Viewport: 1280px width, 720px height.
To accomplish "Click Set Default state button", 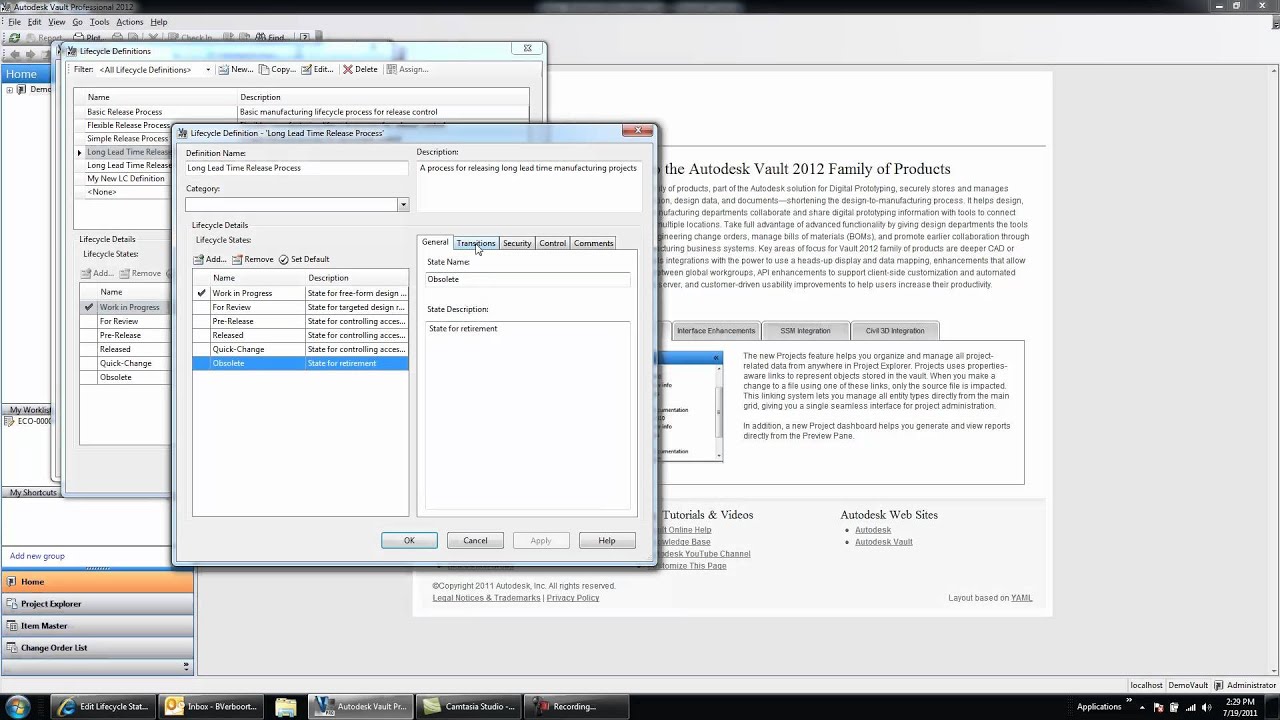I will pyautogui.click(x=304, y=259).
